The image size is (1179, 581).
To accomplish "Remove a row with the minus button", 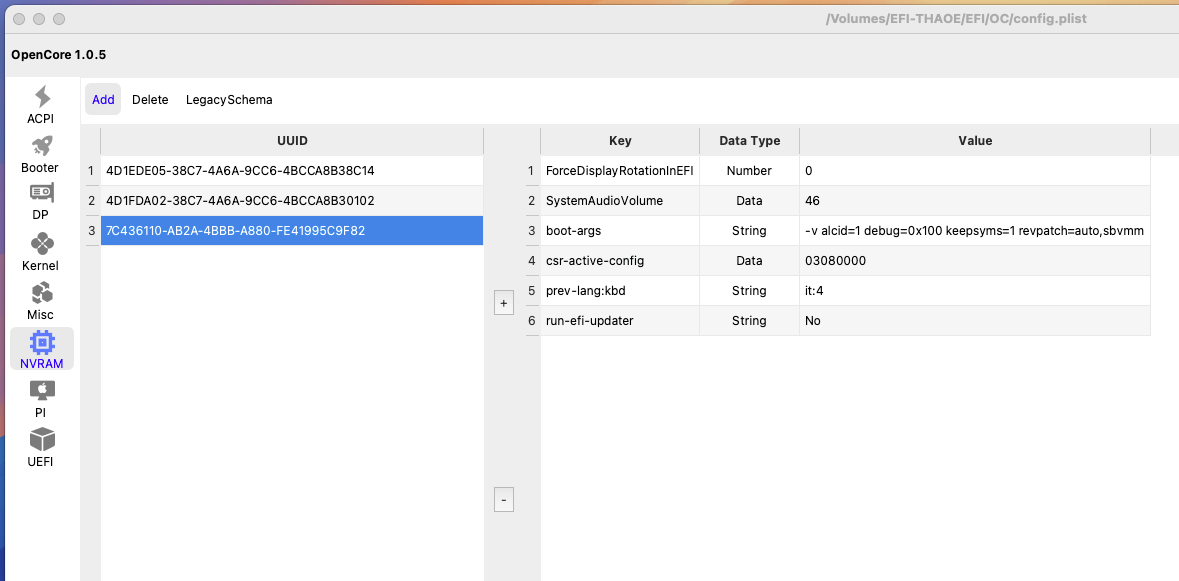I will click(504, 499).
